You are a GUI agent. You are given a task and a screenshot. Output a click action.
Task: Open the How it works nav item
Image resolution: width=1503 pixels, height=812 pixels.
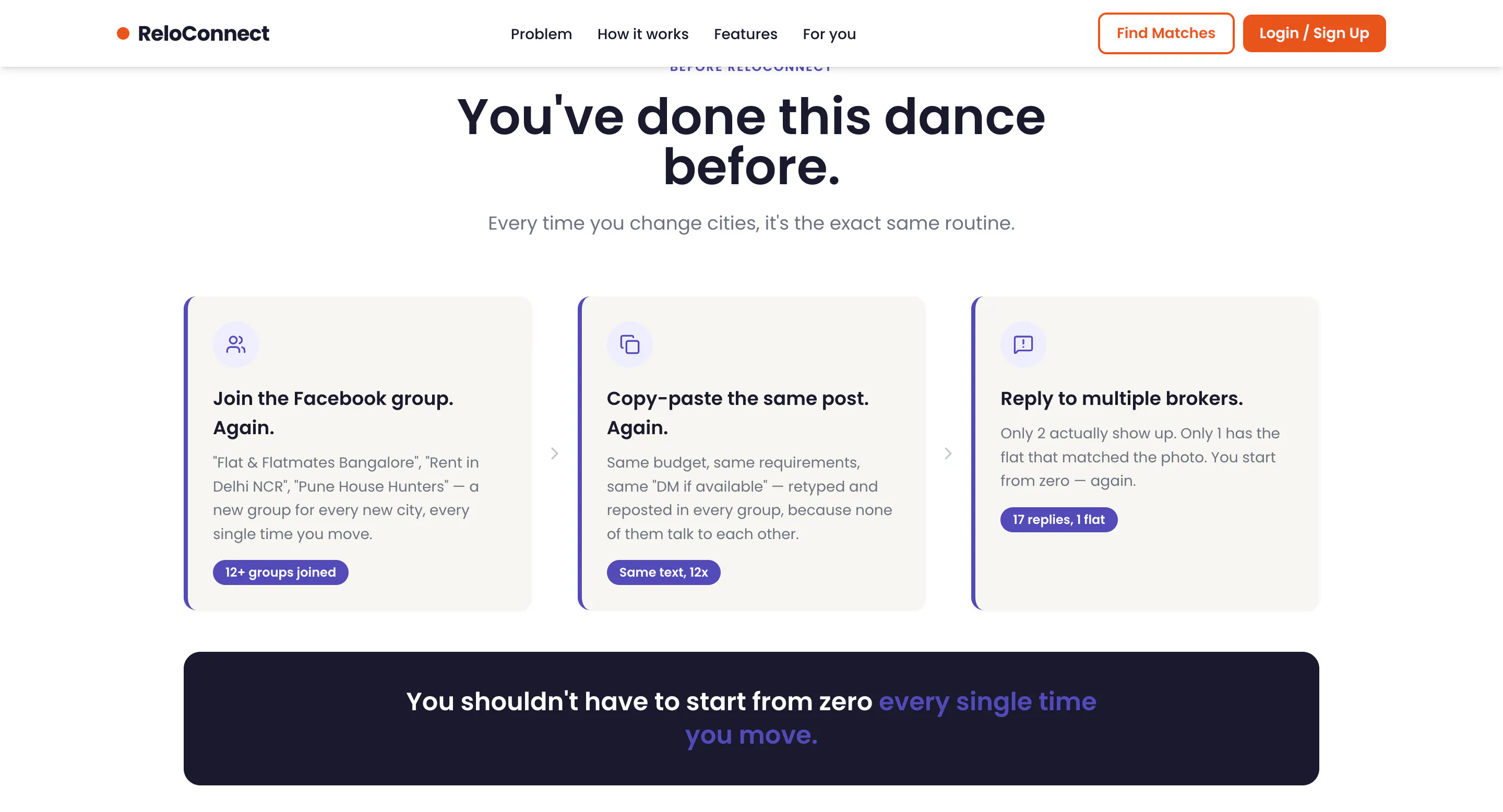coord(643,34)
